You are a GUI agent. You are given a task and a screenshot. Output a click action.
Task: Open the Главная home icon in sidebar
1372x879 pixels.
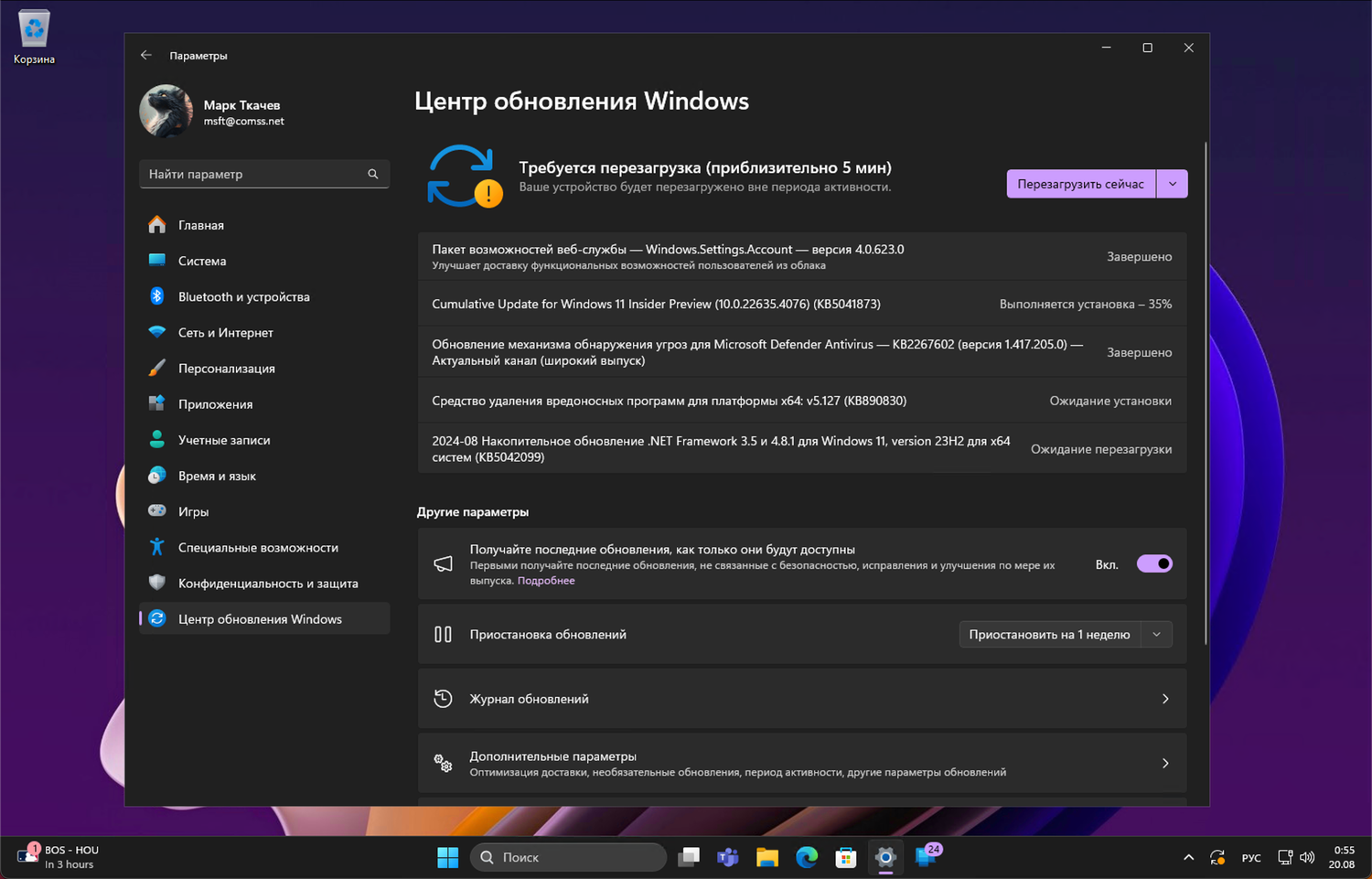pyautogui.click(x=157, y=225)
